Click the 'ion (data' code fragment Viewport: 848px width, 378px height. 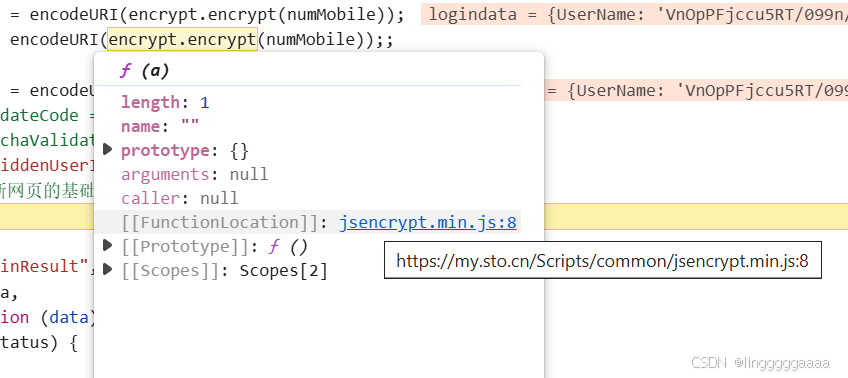point(48,317)
